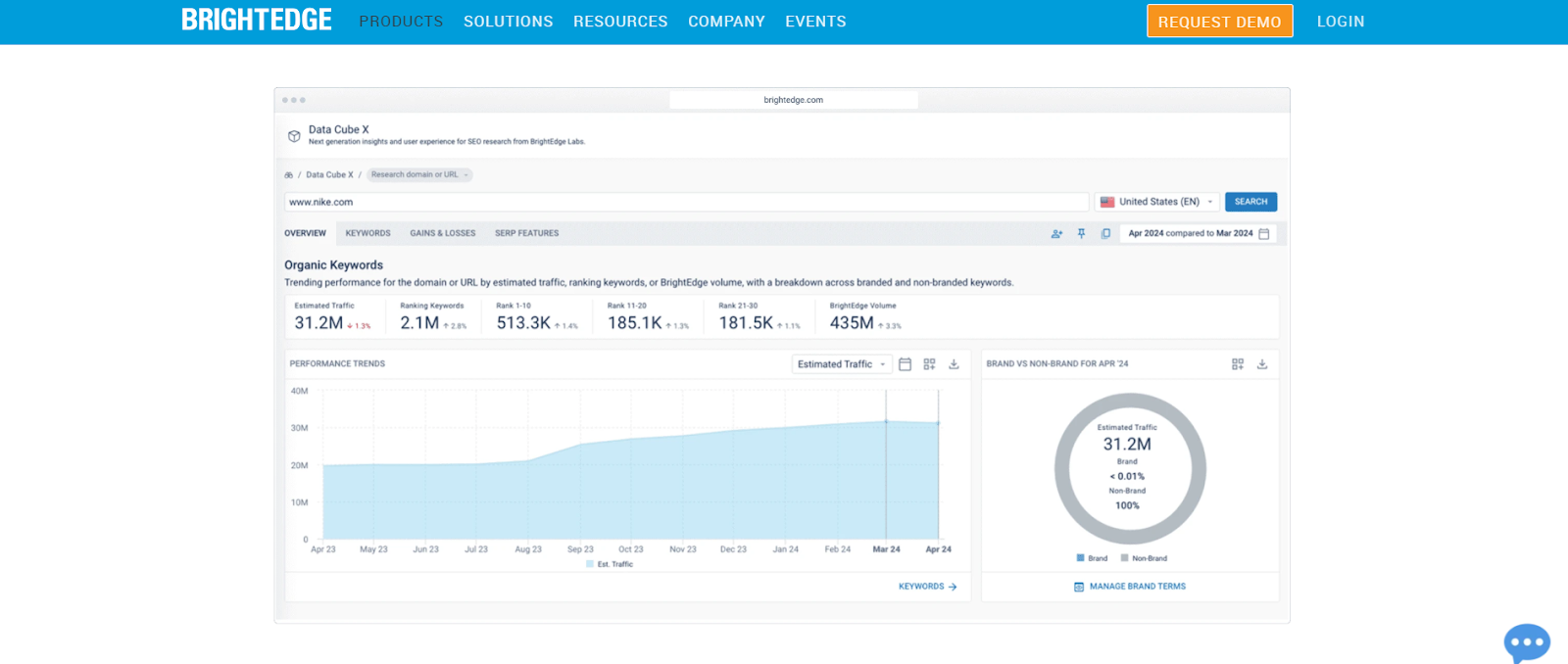1568x664 pixels.
Task: Select the Mar 24 point on the chart
Action: pyautogui.click(x=886, y=422)
